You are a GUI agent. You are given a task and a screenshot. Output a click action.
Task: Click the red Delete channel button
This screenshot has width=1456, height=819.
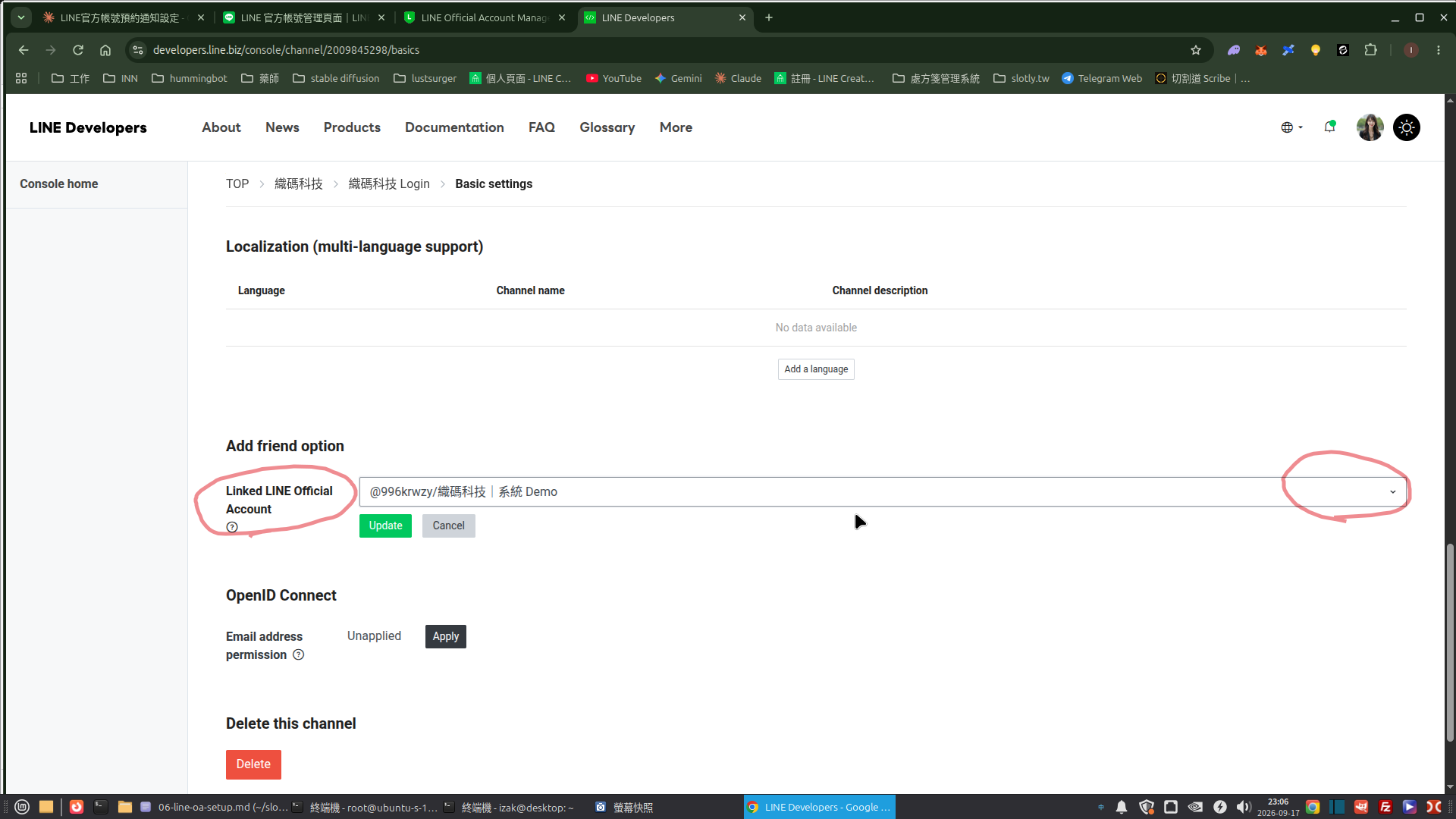pos(253,764)
